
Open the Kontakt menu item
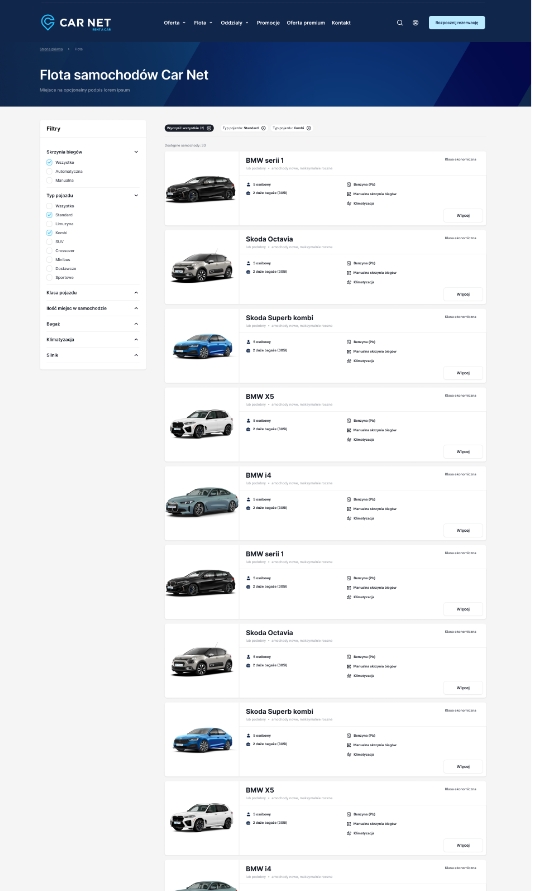(341, 23)
